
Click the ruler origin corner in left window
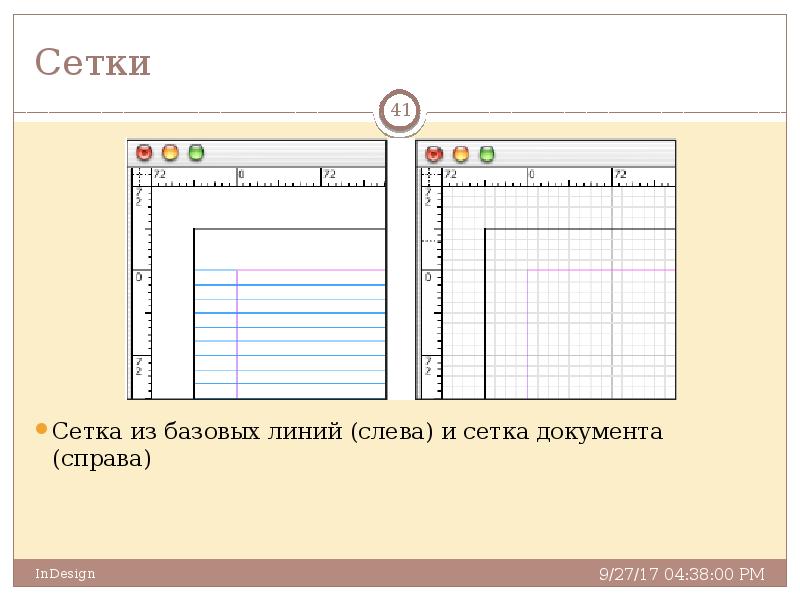(x=140, y=176)
